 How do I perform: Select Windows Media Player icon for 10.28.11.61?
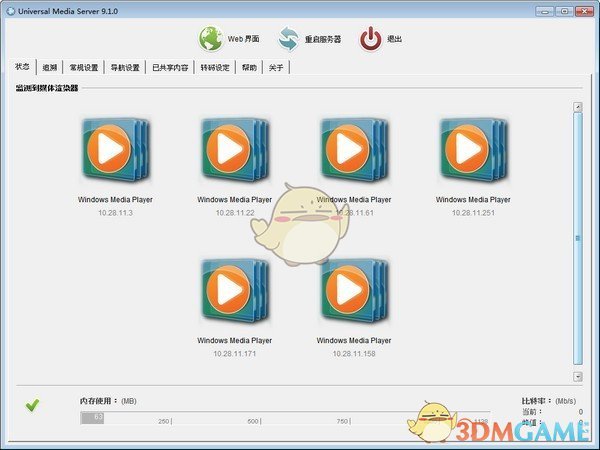[x=354, y=149]
